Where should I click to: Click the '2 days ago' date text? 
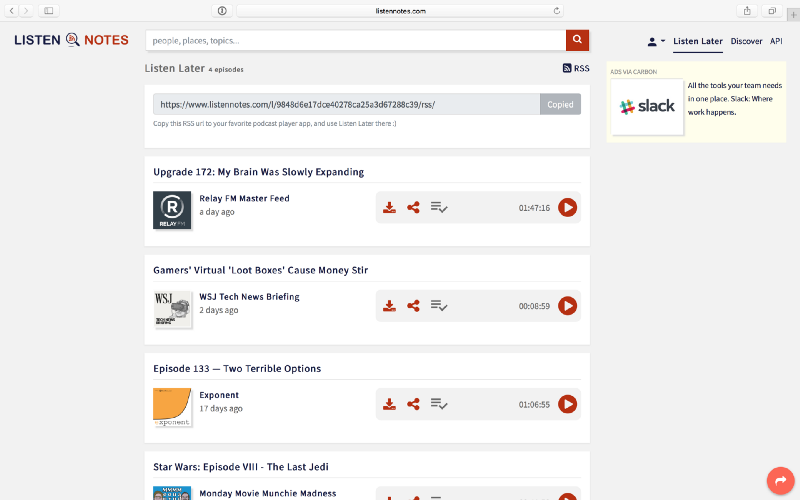click(x=218, y=310)
